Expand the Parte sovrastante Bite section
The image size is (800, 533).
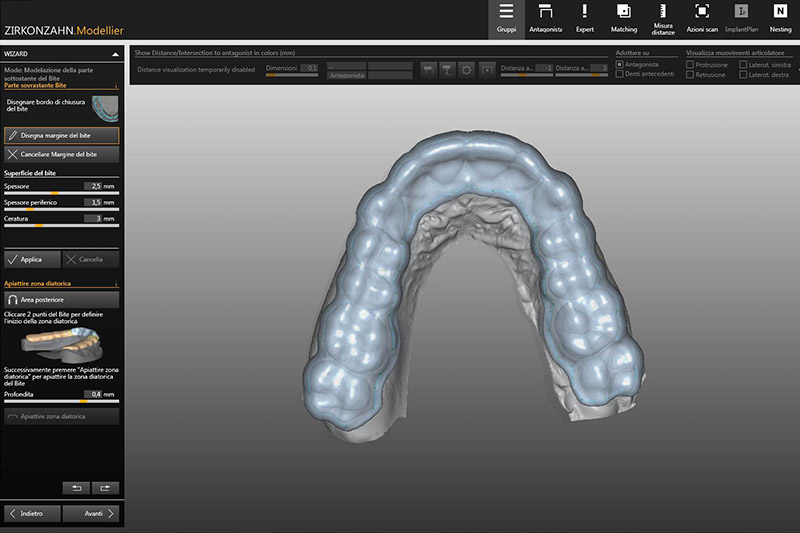(x=116, y=87)
